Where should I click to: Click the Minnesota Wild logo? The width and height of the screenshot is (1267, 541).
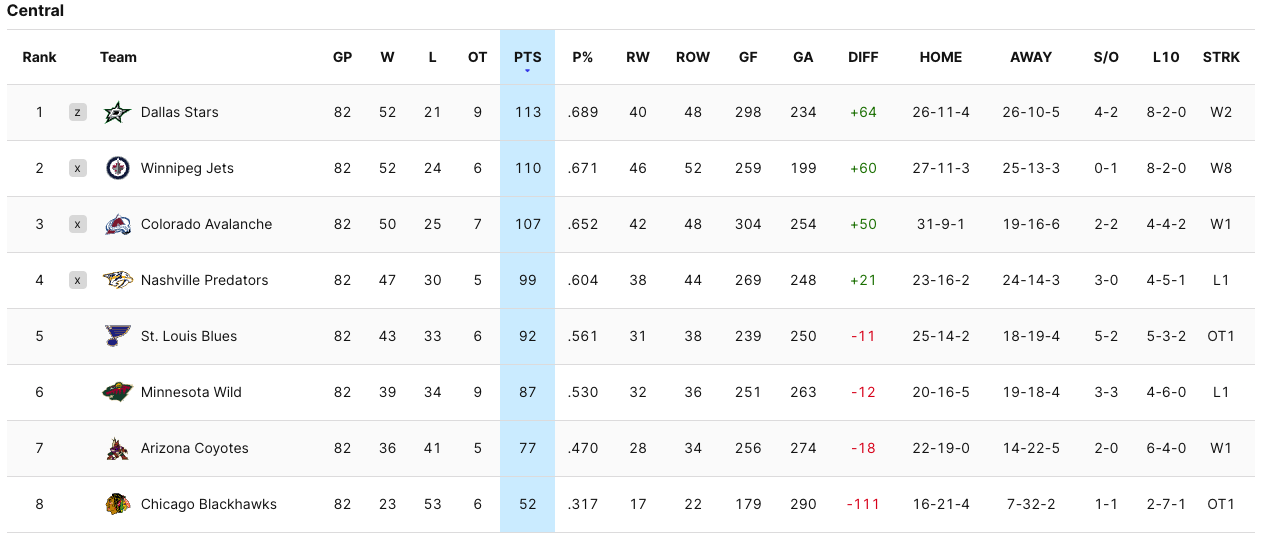point(118,392)
